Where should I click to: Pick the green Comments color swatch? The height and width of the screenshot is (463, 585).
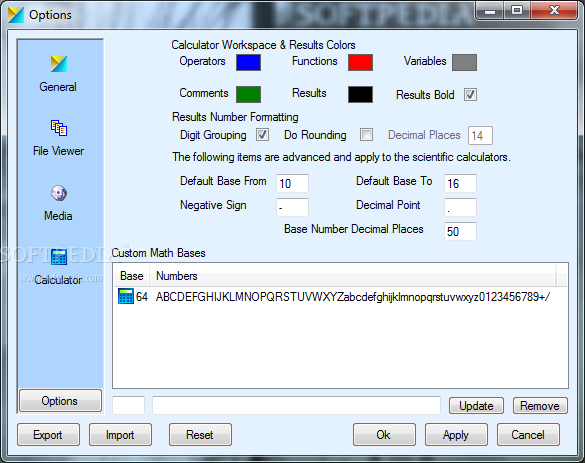(248, 94)
